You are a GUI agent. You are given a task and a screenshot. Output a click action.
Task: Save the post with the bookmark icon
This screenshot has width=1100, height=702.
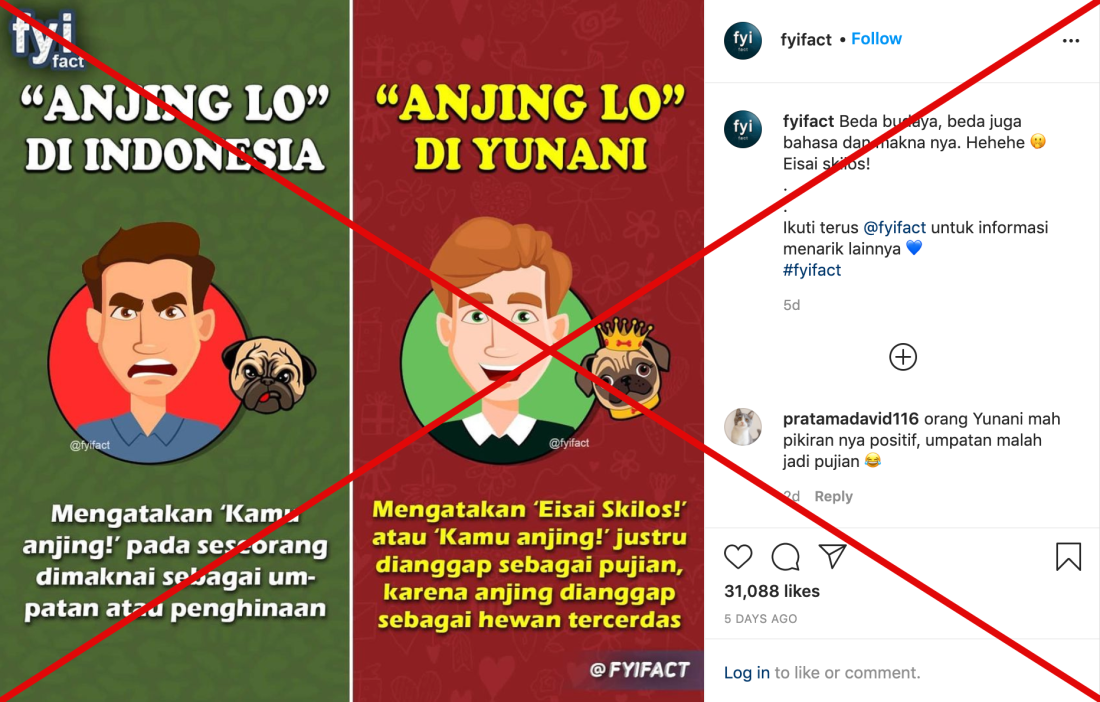[1068, 557]
